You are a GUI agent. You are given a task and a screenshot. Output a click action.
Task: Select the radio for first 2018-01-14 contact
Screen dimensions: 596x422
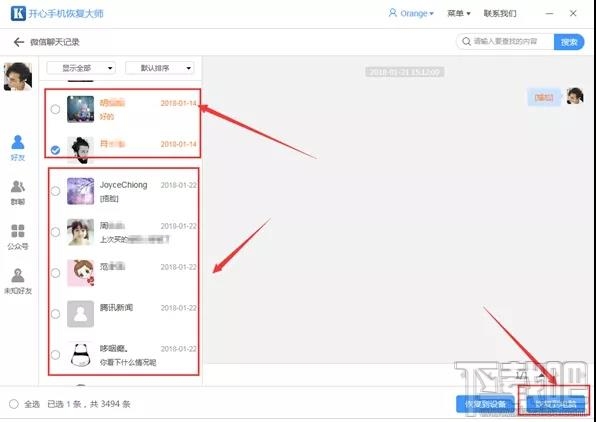click(55, 109)
